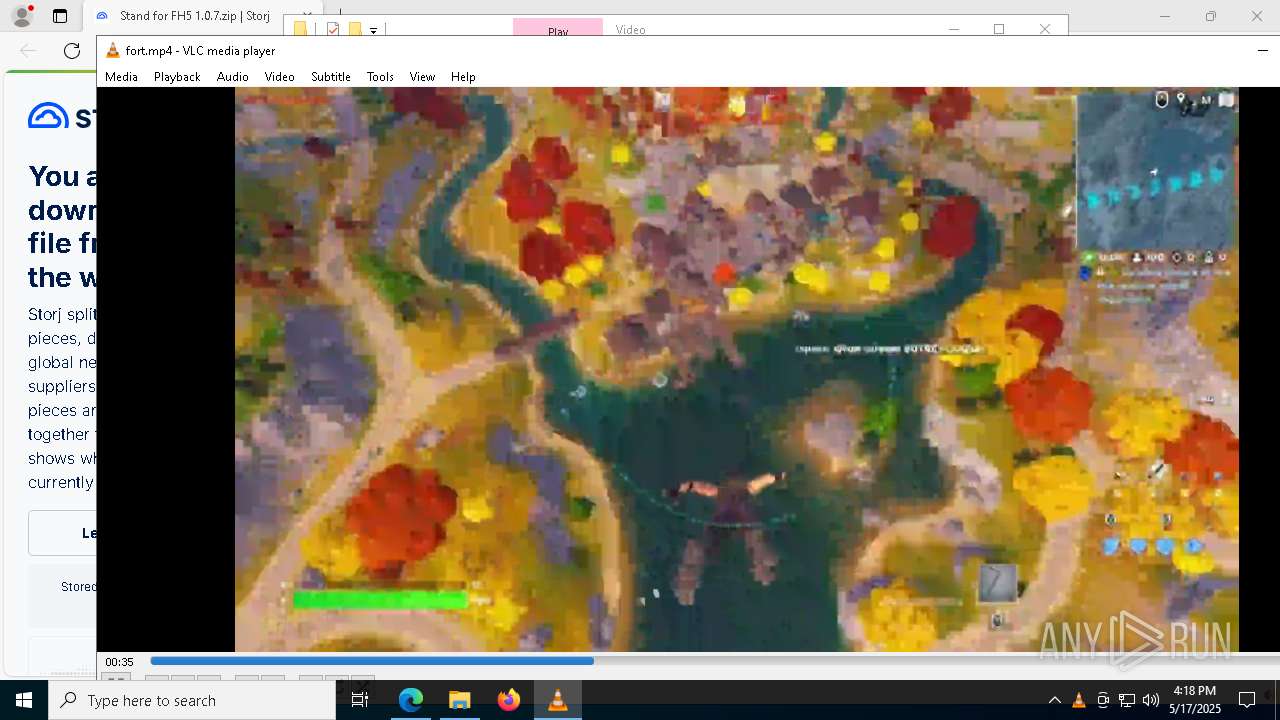The image size is (1280, 720).
Task: Restore down the Edge browser window
Action: pyautogui.click(x=1211, y=16)
